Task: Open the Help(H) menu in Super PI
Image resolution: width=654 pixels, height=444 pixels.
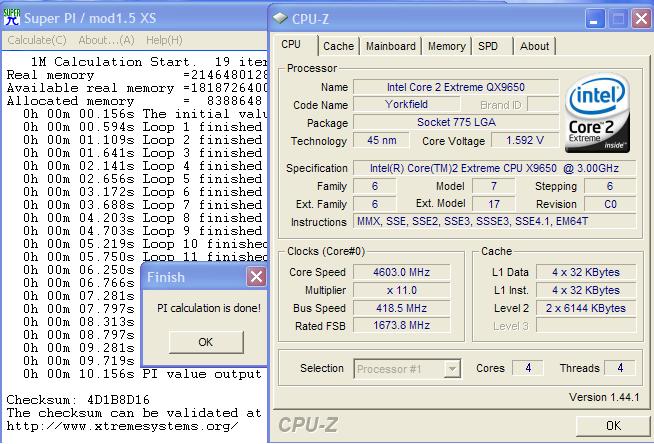Action: pyautogui.click(x=164, y=40)
